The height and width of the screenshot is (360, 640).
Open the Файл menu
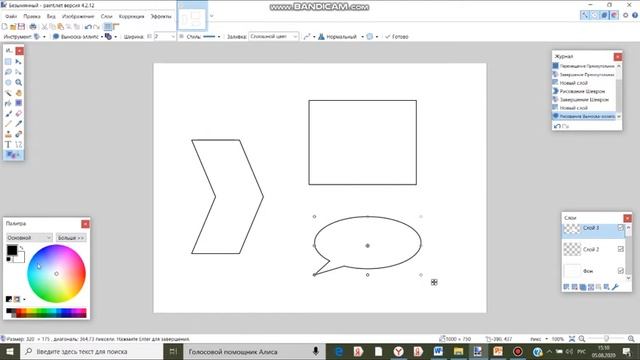point(11,16)
